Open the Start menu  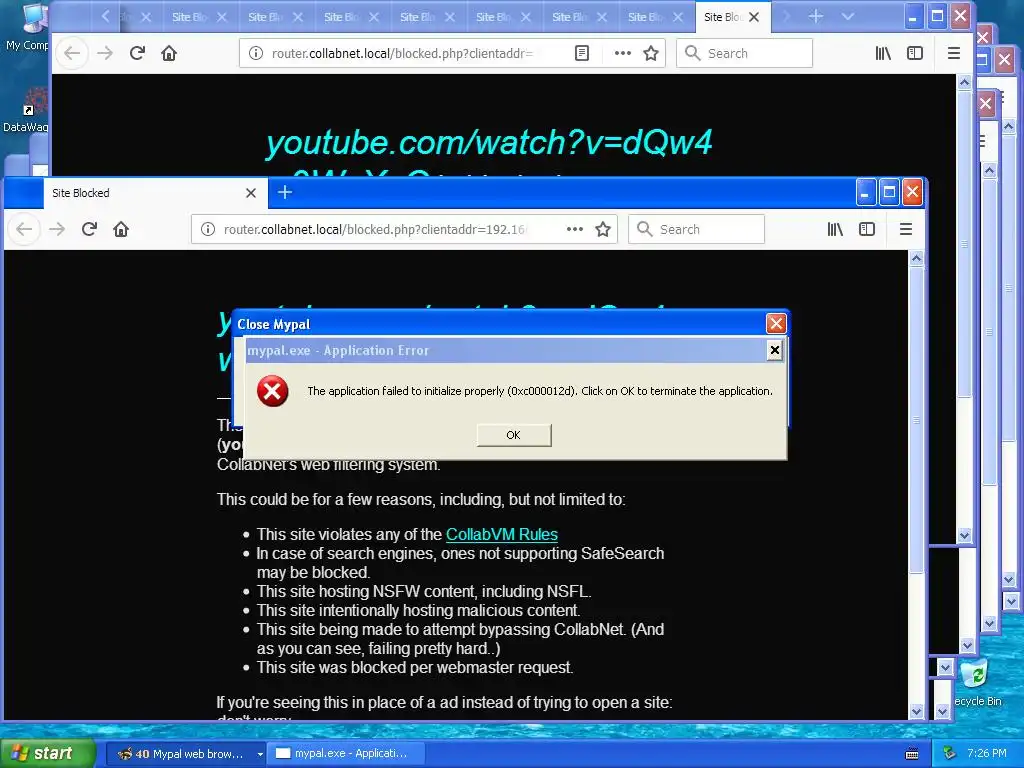pos(47,753)
